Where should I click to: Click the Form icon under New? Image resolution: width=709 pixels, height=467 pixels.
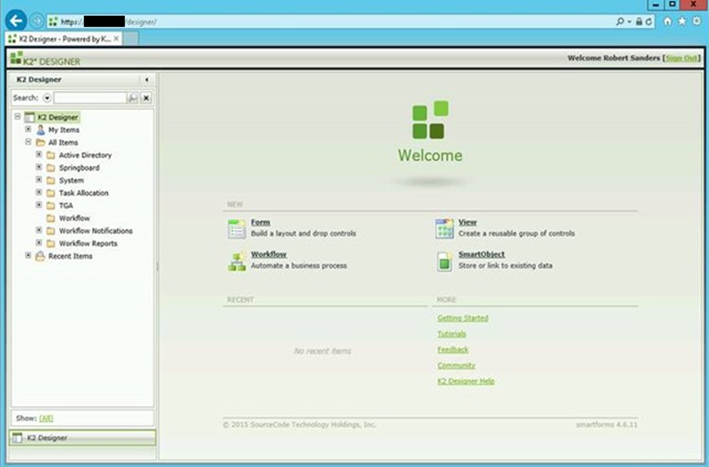(x=236, y=229)
